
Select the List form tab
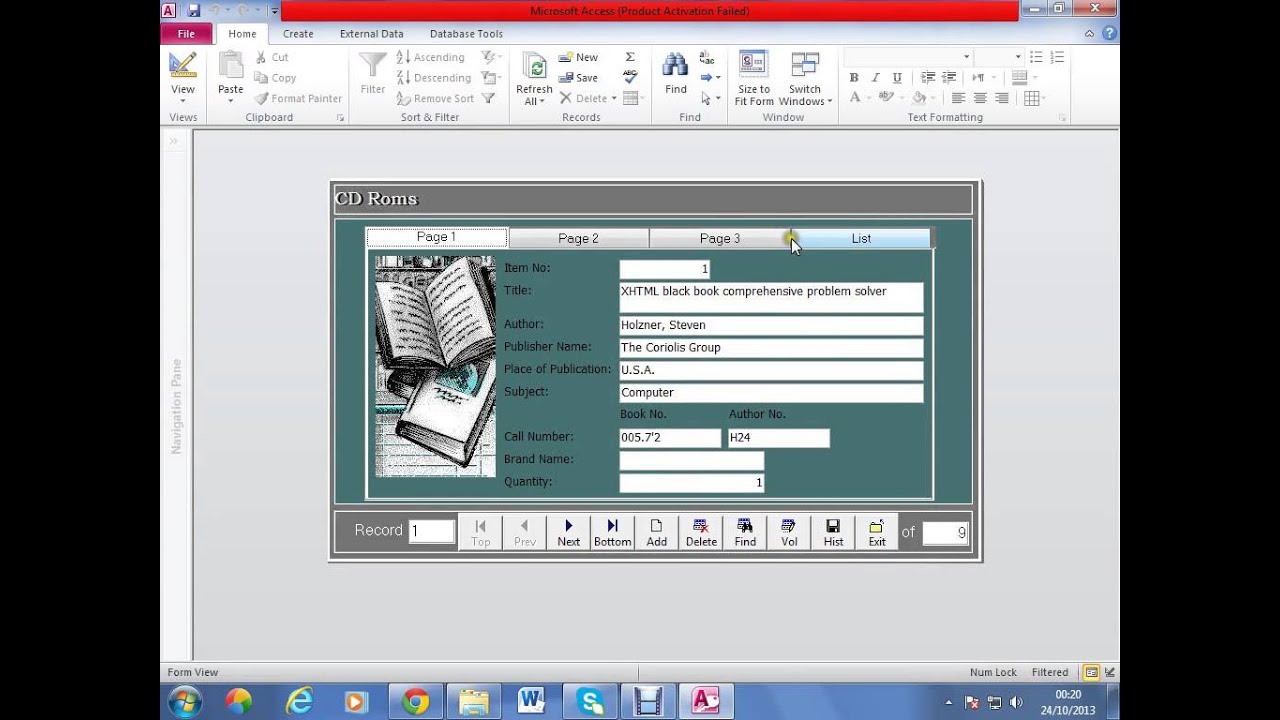tap(861, 238)
